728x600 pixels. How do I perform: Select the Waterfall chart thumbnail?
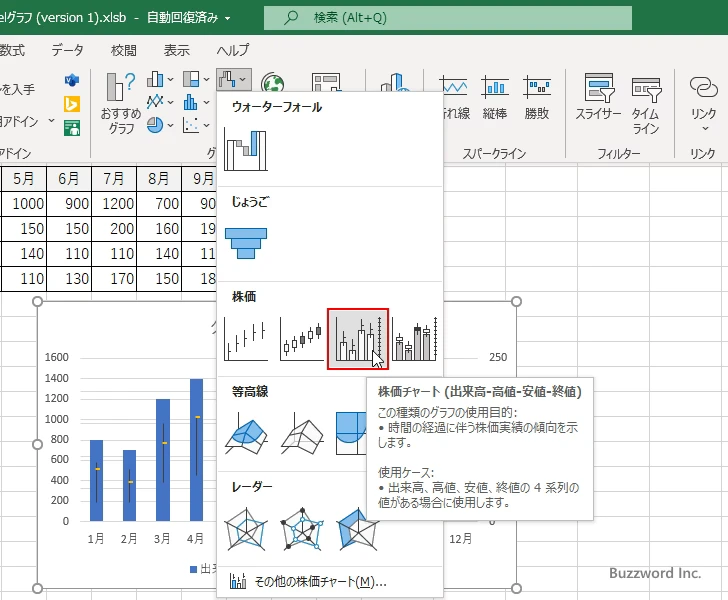tap(246, 150)
